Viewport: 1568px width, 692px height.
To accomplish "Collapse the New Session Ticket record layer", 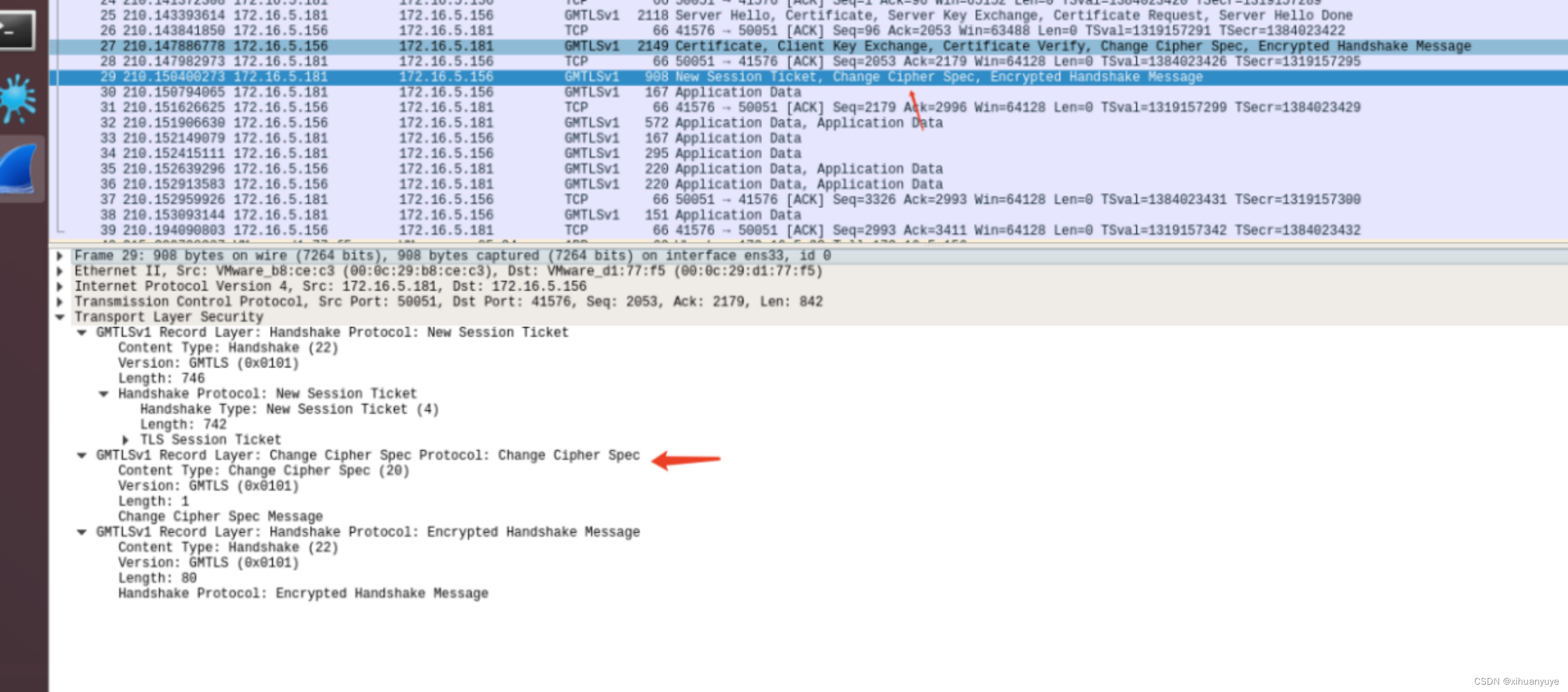I will click(81, 333).
